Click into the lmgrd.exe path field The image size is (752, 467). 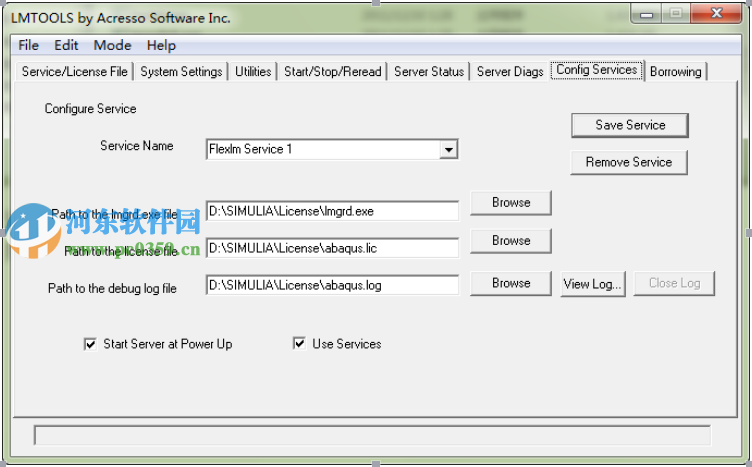(x=332, y=211)
